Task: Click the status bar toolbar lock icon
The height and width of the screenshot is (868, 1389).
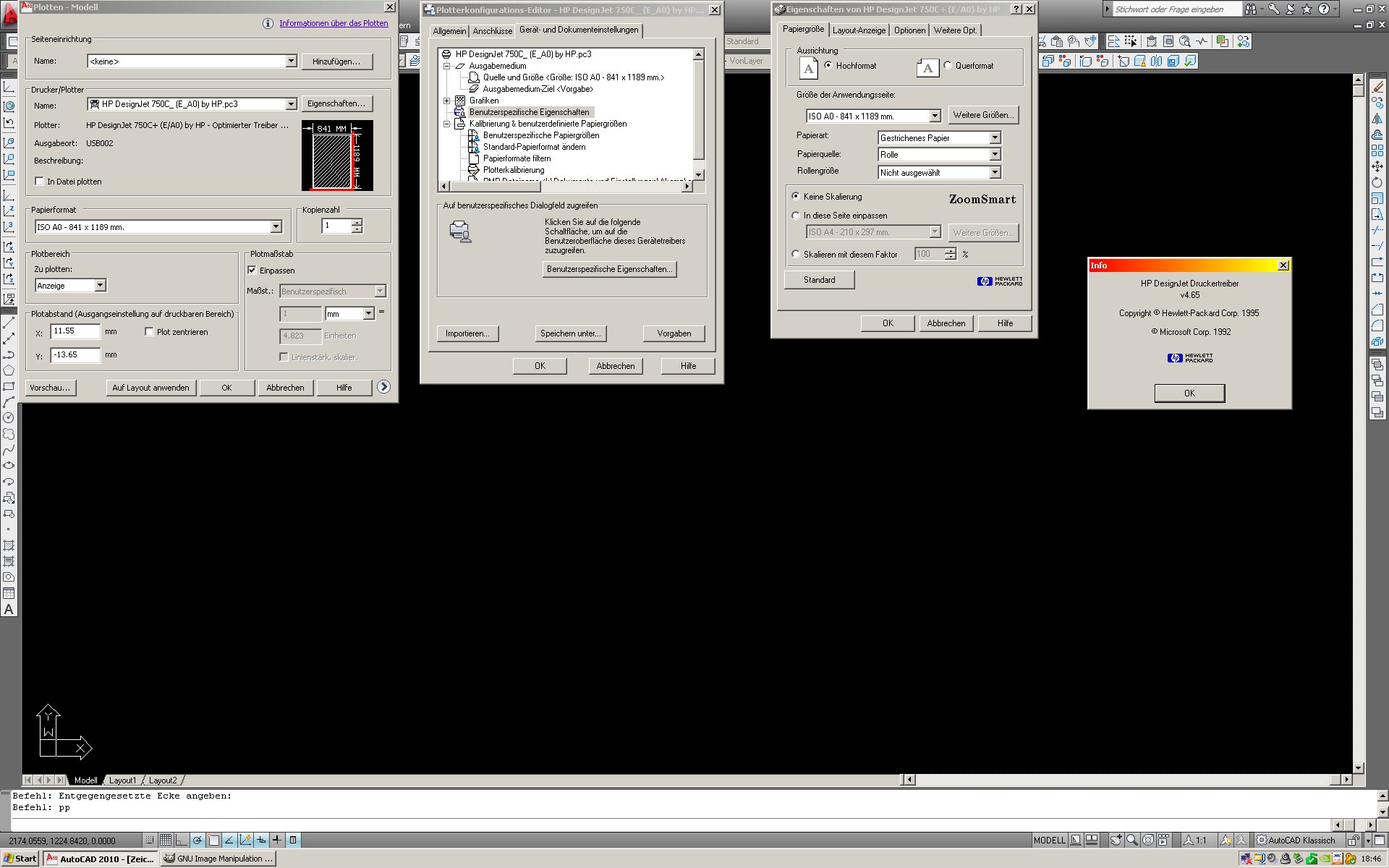Action: point(1352,840)
